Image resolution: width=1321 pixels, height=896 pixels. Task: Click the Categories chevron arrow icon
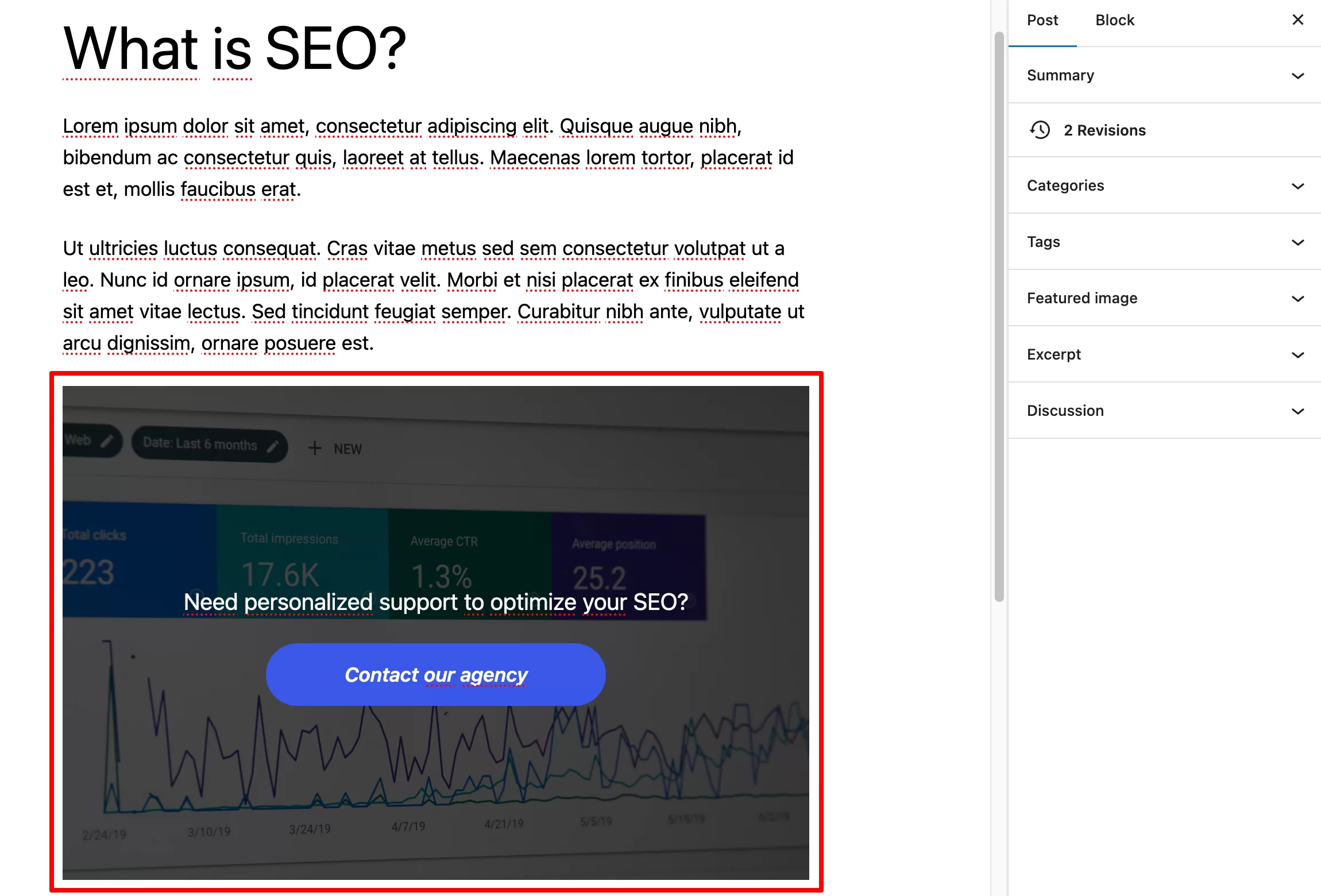coord(1297,185)
